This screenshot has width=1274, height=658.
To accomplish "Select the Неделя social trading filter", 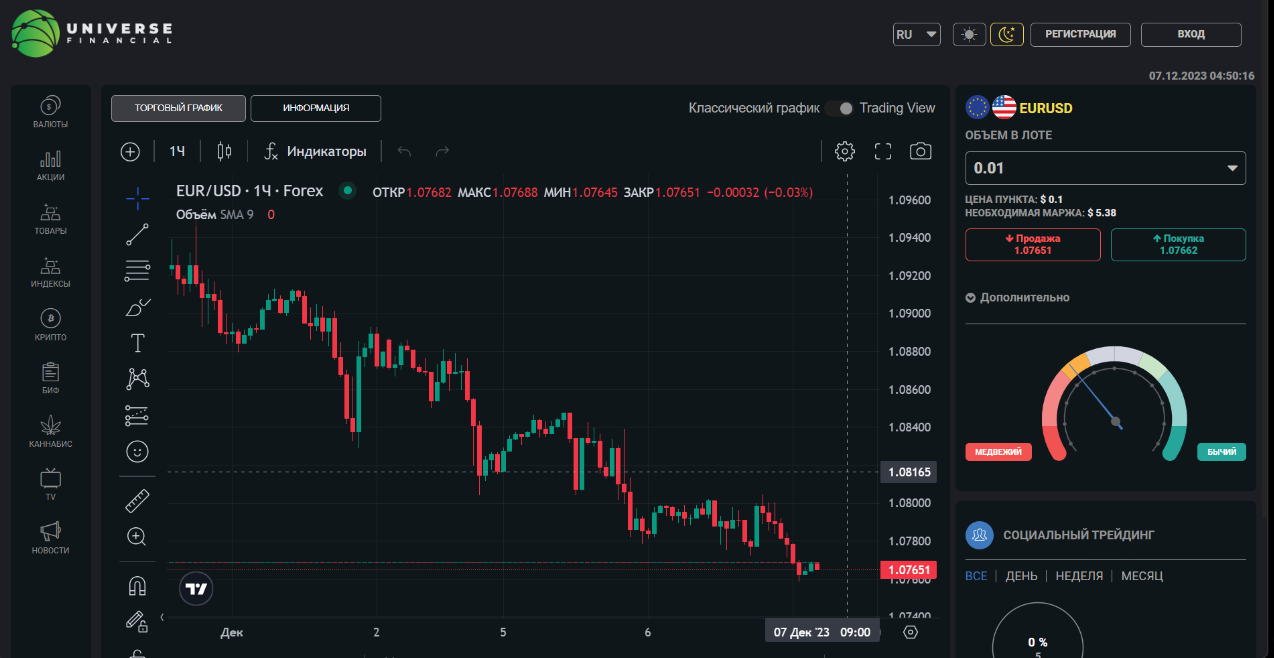I will pos(1079,576).
